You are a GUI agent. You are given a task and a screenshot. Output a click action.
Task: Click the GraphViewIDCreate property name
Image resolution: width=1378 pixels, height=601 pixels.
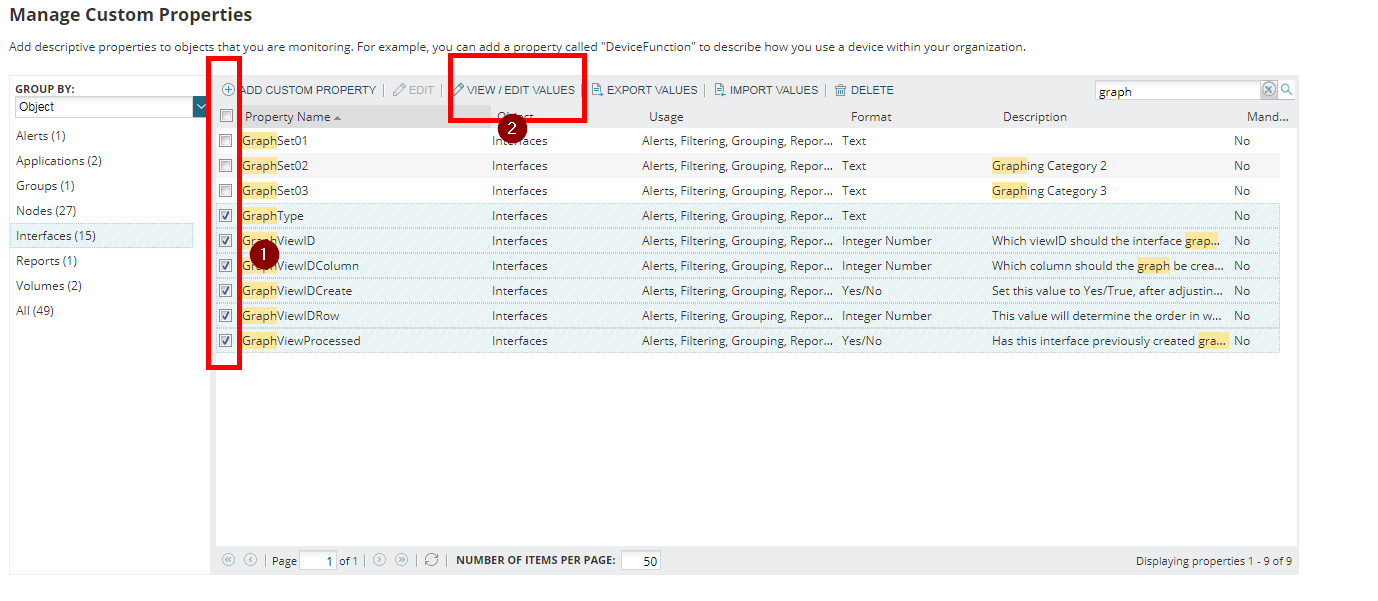pos(297,291)
